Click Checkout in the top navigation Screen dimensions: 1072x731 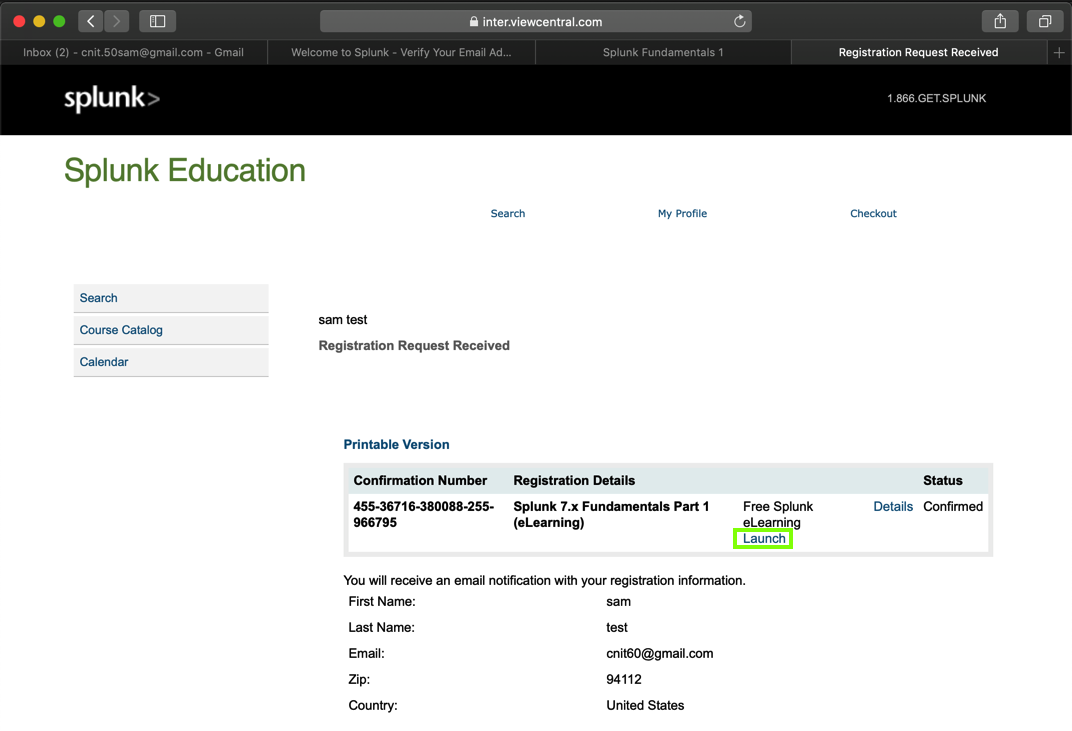(x=873, y=214)
